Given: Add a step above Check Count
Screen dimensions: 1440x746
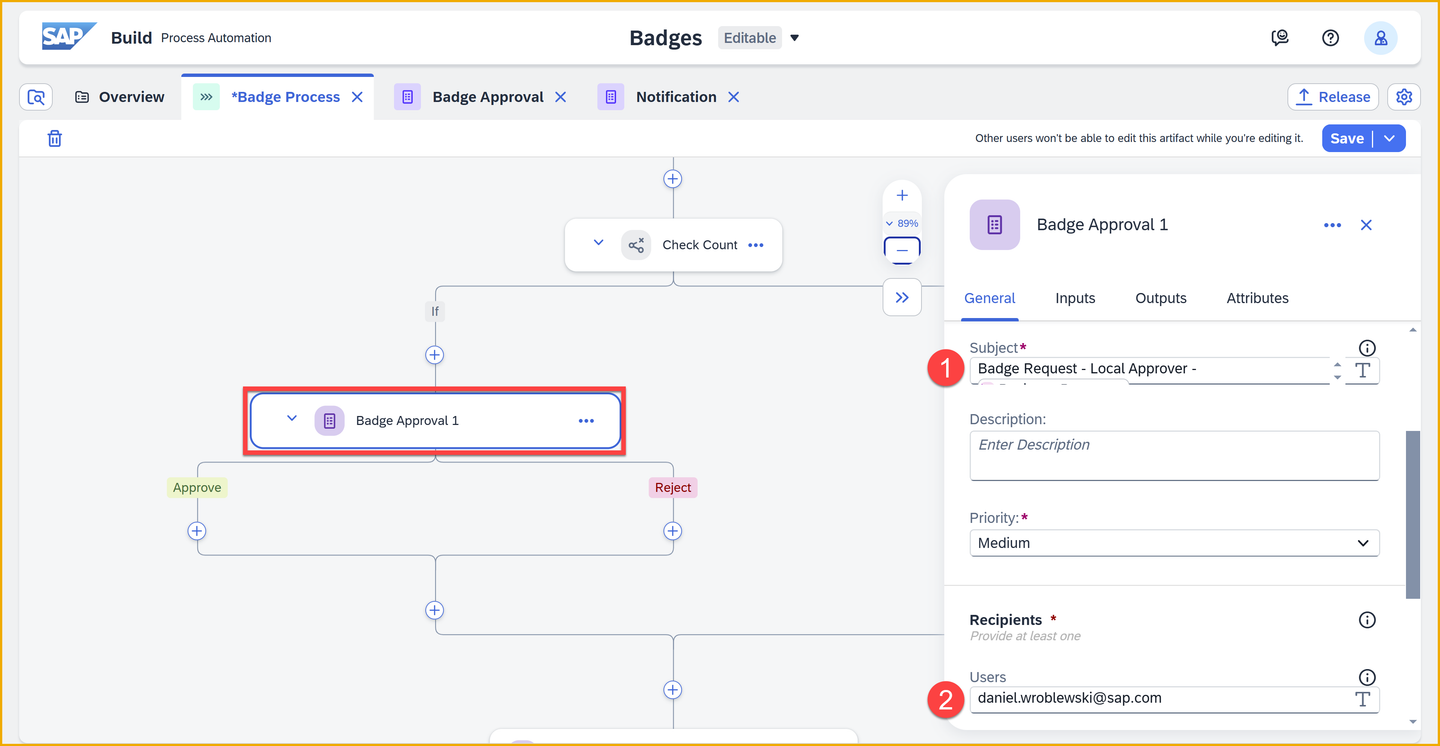Looking at the screenshot, I should (x=673, y=179).
